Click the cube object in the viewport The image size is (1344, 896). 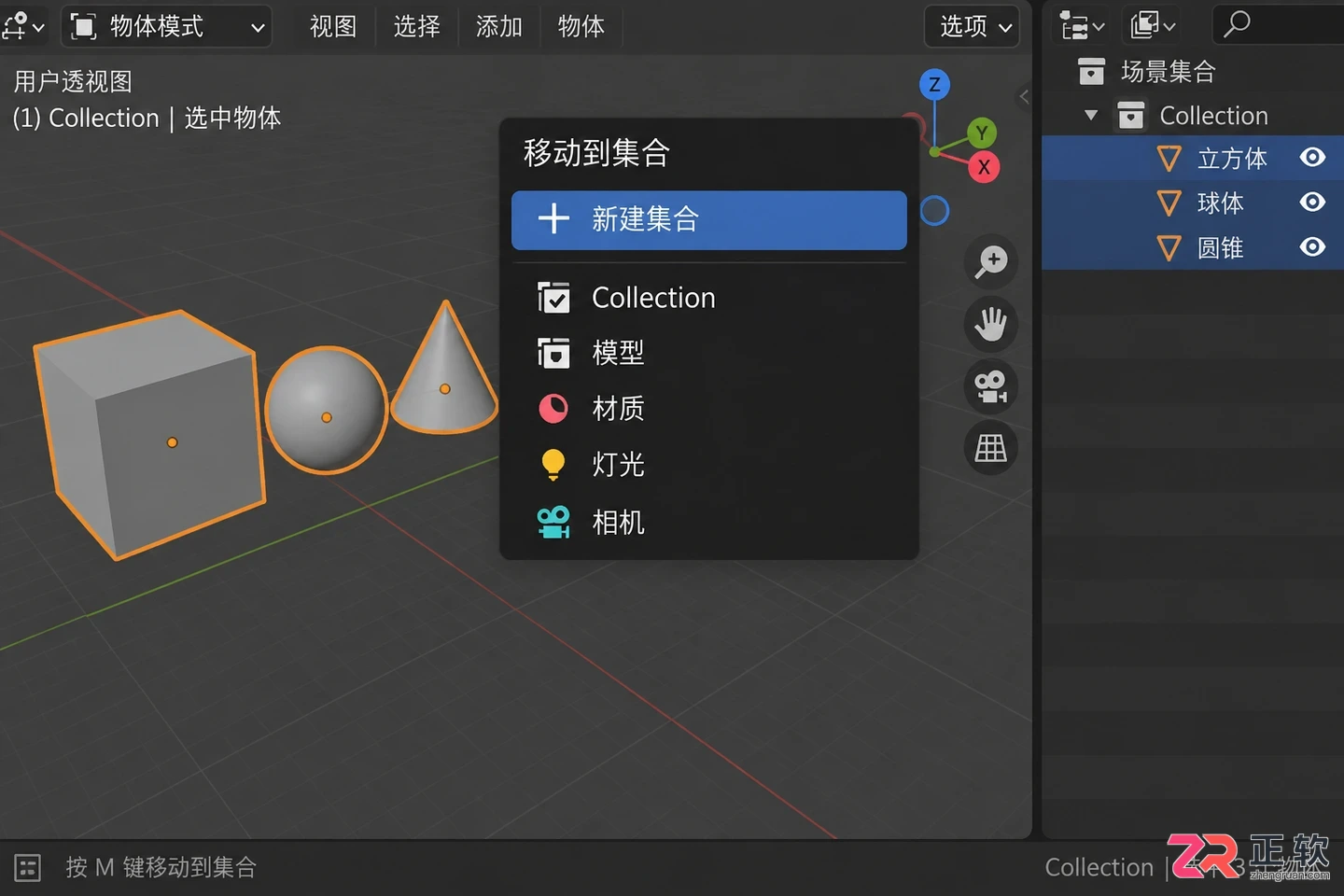[149, 435]
